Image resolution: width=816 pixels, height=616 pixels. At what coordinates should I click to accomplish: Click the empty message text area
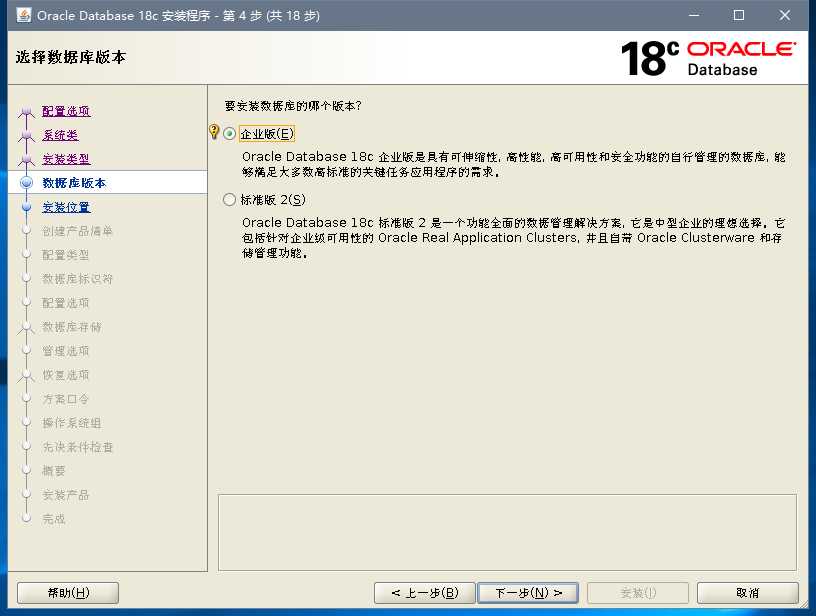[x=507, y=532]
